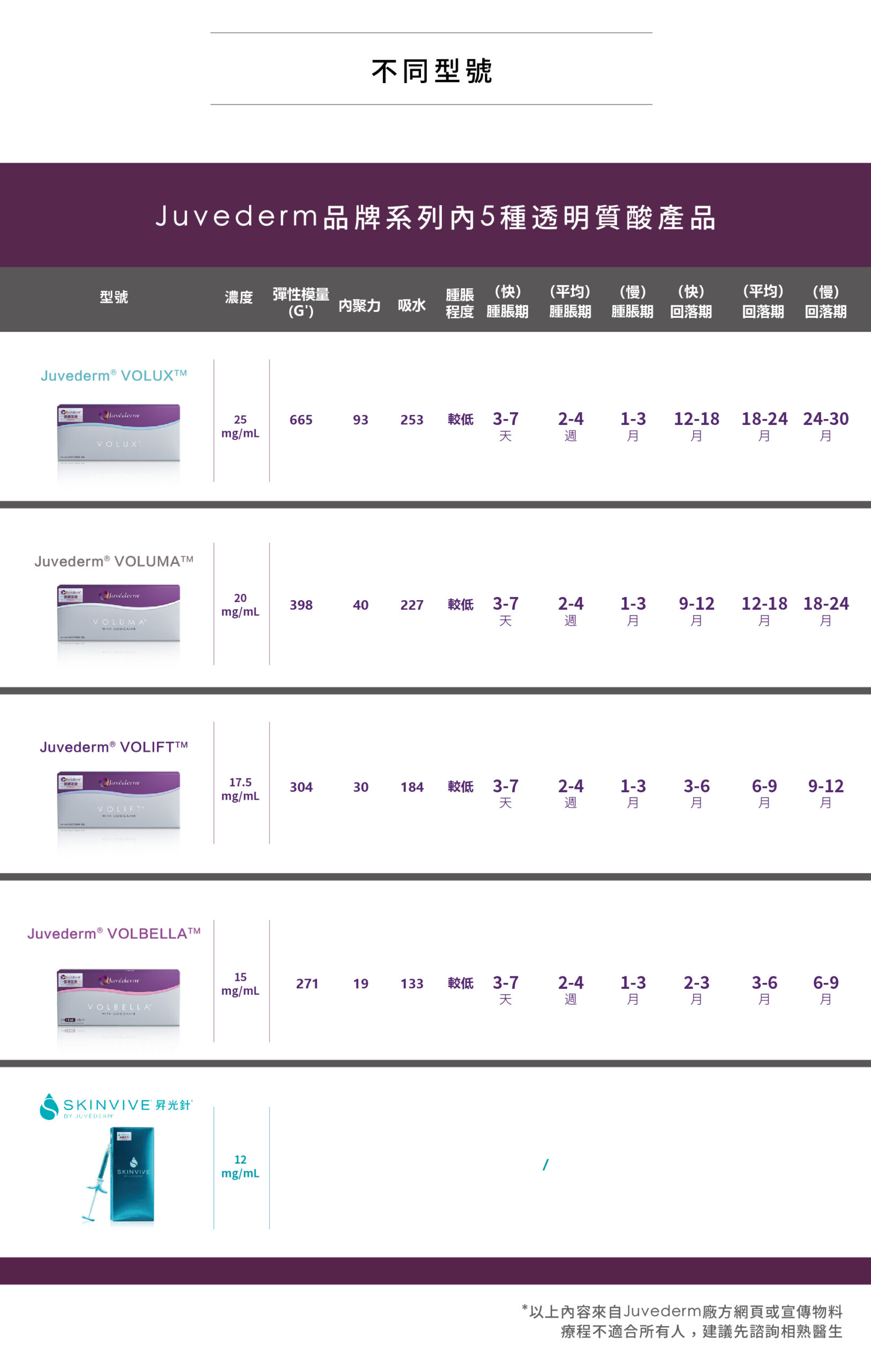Click the 內聚力 column header
This screenshot has height=1372, width=871.
tap(359, 305)
